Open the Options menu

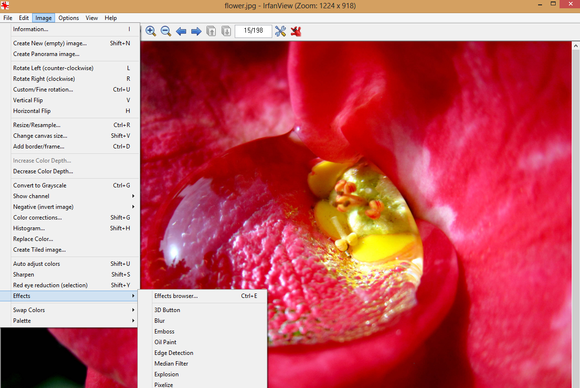pyautogui.click(x=68, y=18)
